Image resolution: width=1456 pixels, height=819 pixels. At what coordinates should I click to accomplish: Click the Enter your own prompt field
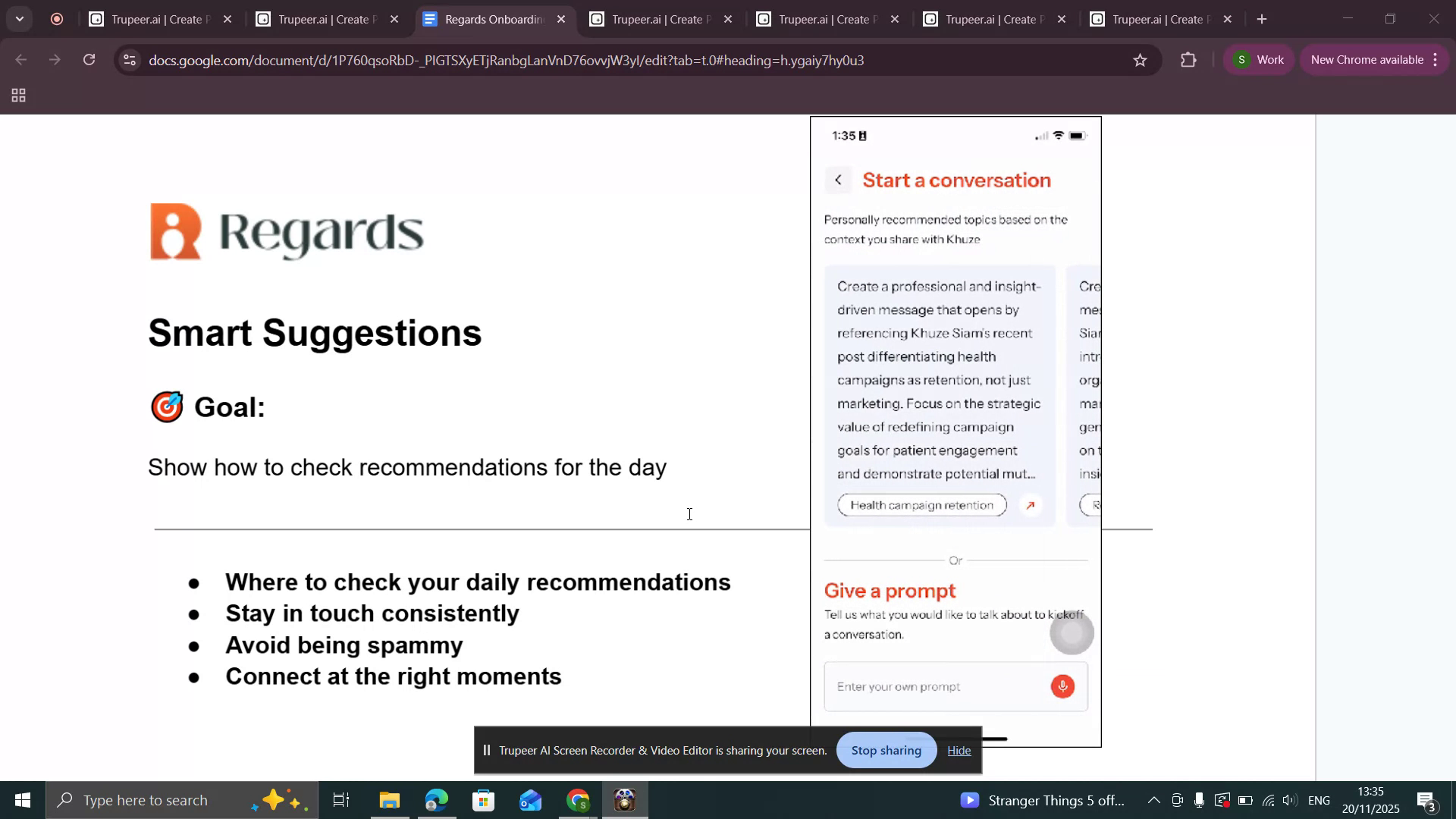coord(933,686)
